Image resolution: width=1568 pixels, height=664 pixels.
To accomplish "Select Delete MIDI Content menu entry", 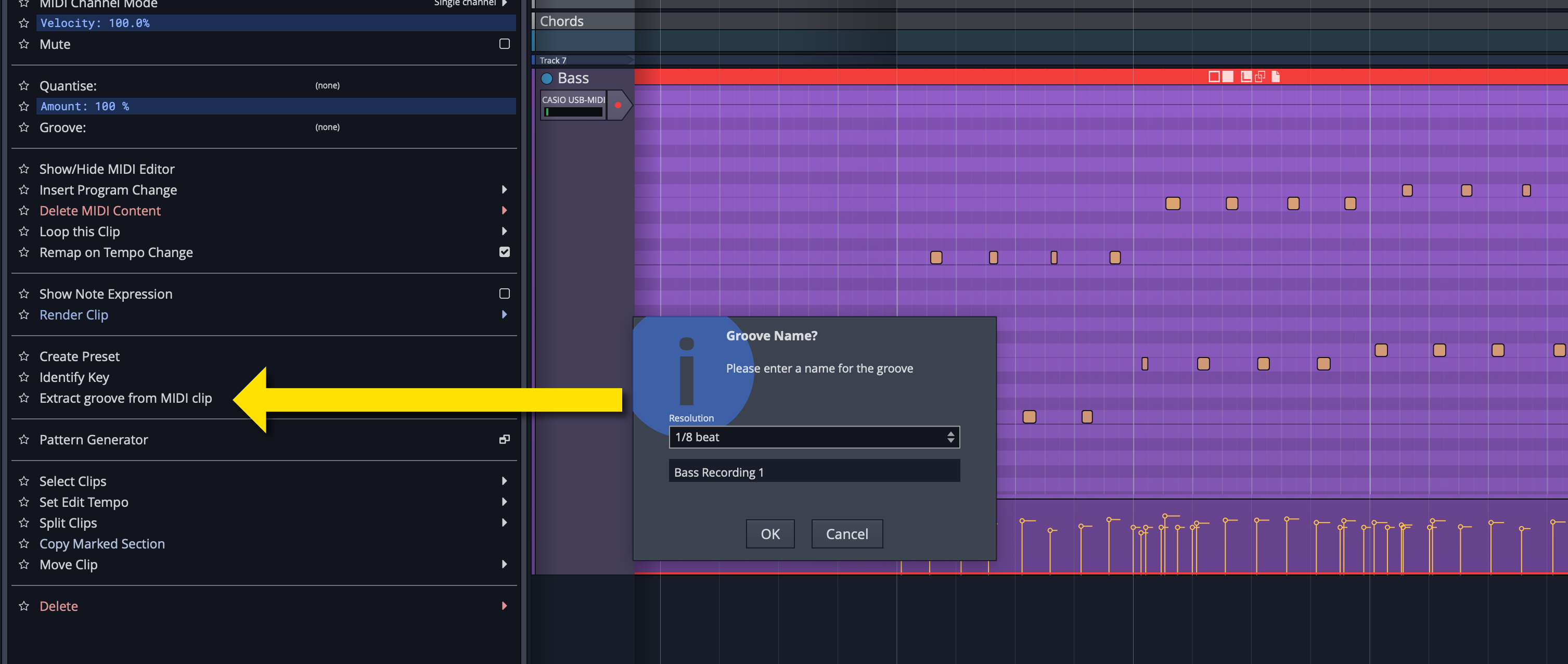I will 101,211.
